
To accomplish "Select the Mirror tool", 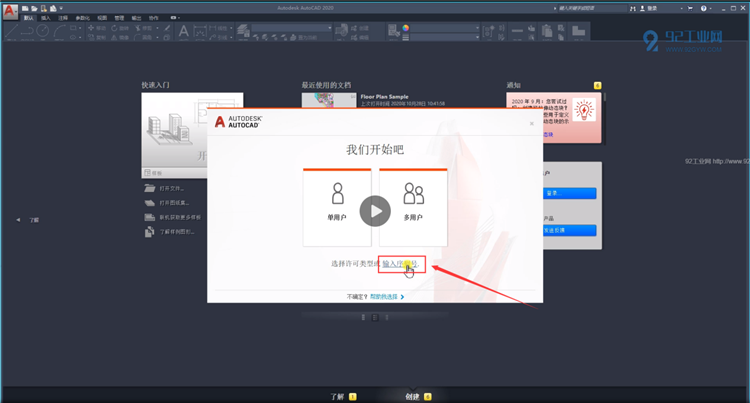I will (120, 37).
